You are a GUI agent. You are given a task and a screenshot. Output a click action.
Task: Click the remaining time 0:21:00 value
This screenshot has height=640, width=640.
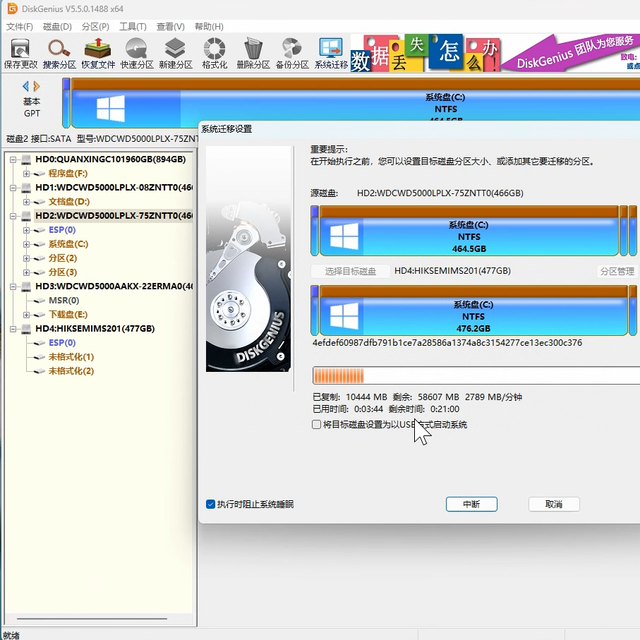(444, 409)
